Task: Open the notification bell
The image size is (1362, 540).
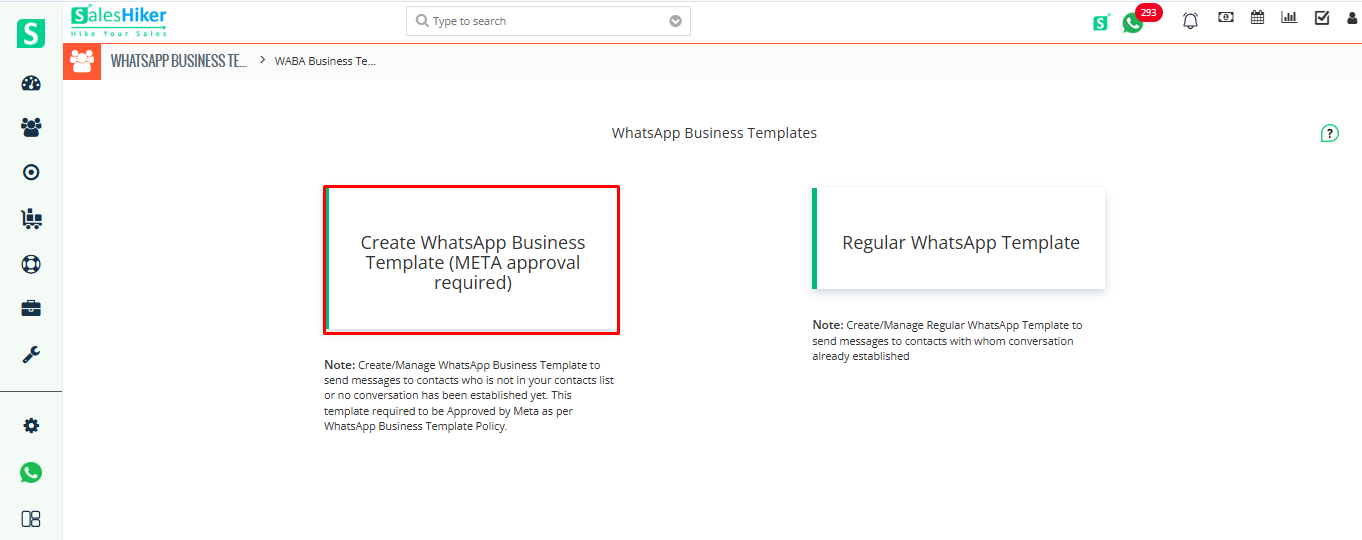Action: (x=1190, y=20)
